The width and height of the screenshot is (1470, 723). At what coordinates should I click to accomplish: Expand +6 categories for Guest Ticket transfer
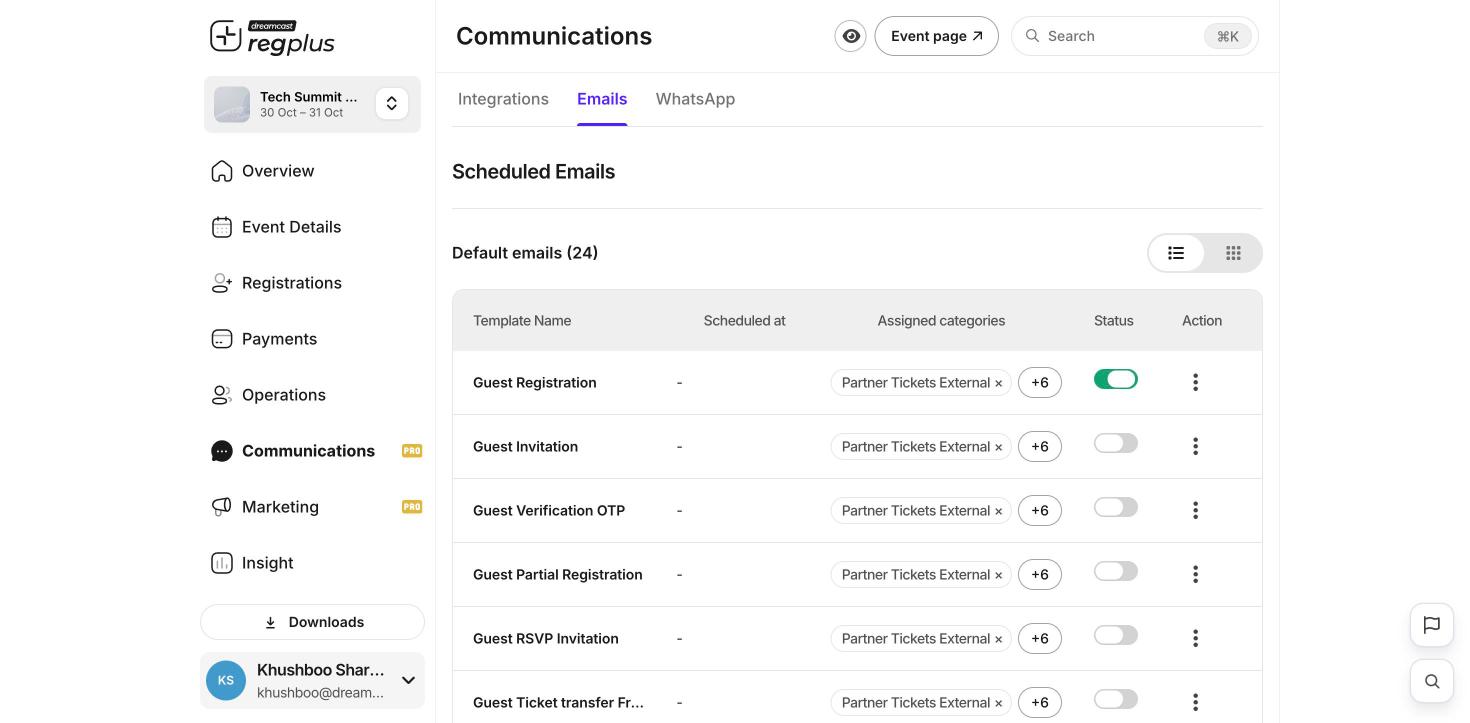click(x=1040, y=702)
